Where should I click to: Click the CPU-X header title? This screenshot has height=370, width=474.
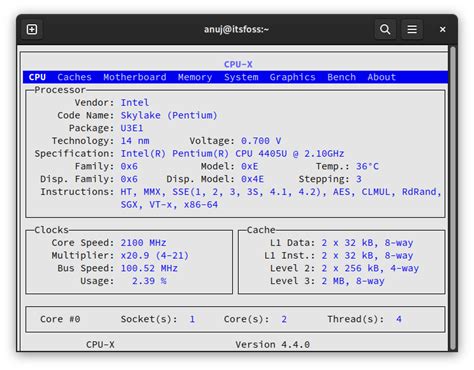point(238,64)
